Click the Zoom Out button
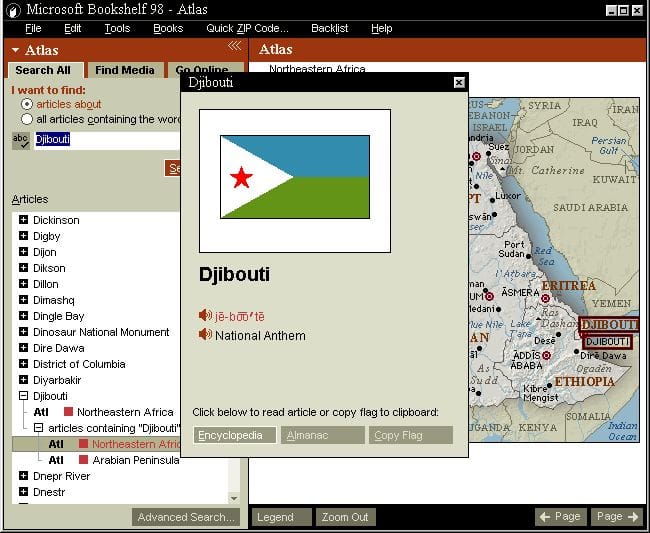This screenshot has width=650, height=533. point(345,517)
